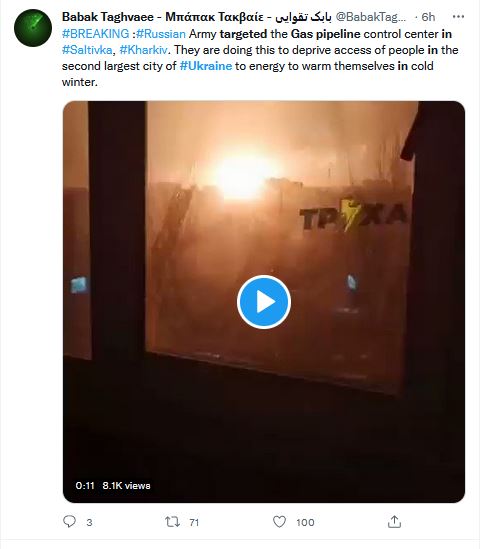Open the share upload icon
Image resolution: width=486 pixels, height=549 pixels.
point(394,522)
